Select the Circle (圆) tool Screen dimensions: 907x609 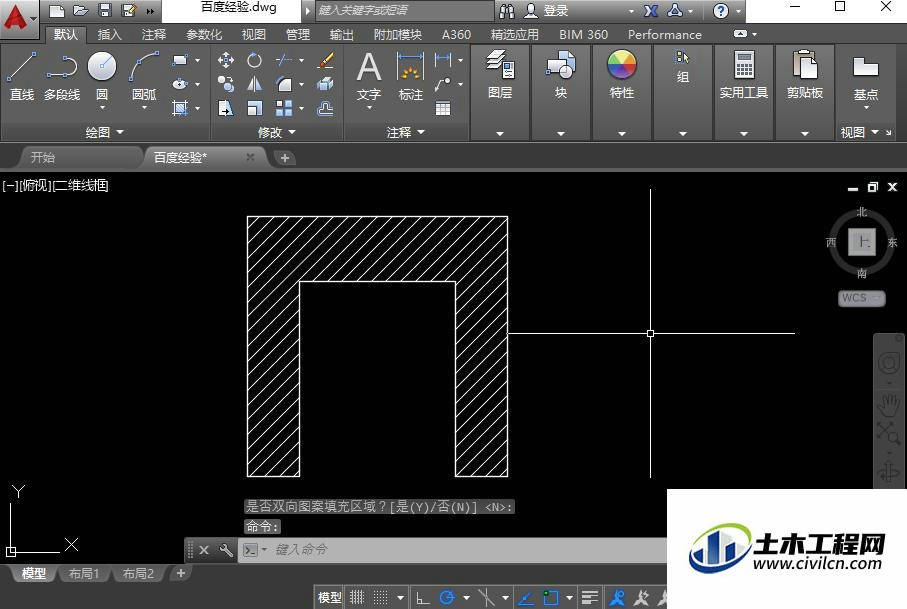tap(102, 75)
